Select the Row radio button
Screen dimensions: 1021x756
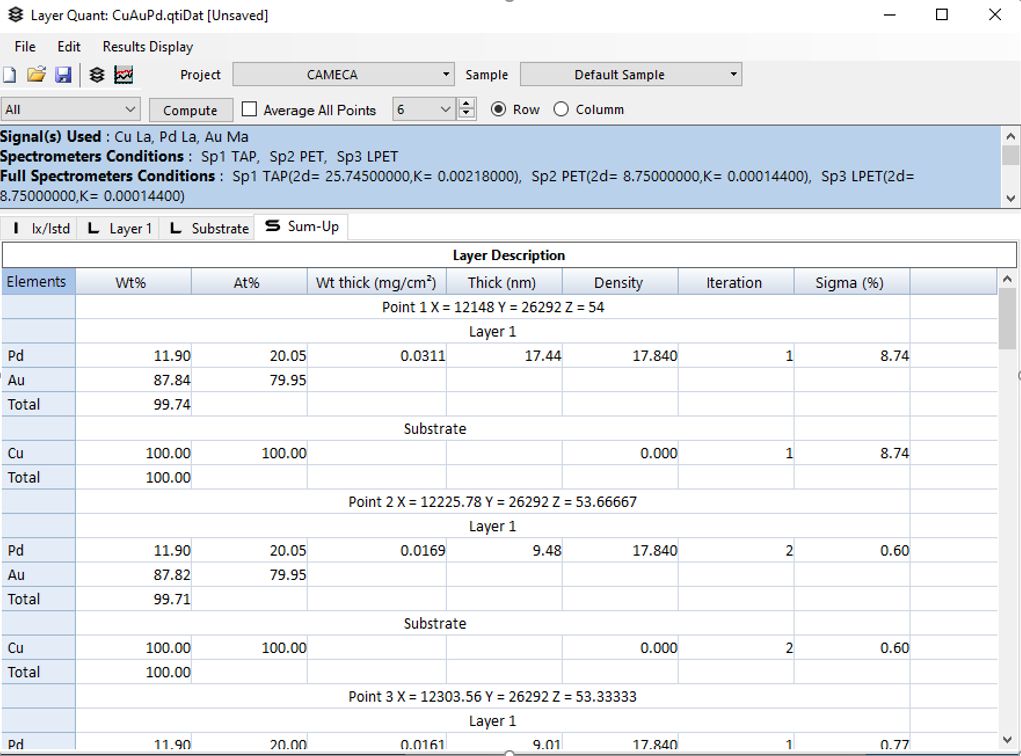click(x=498, y=110)
